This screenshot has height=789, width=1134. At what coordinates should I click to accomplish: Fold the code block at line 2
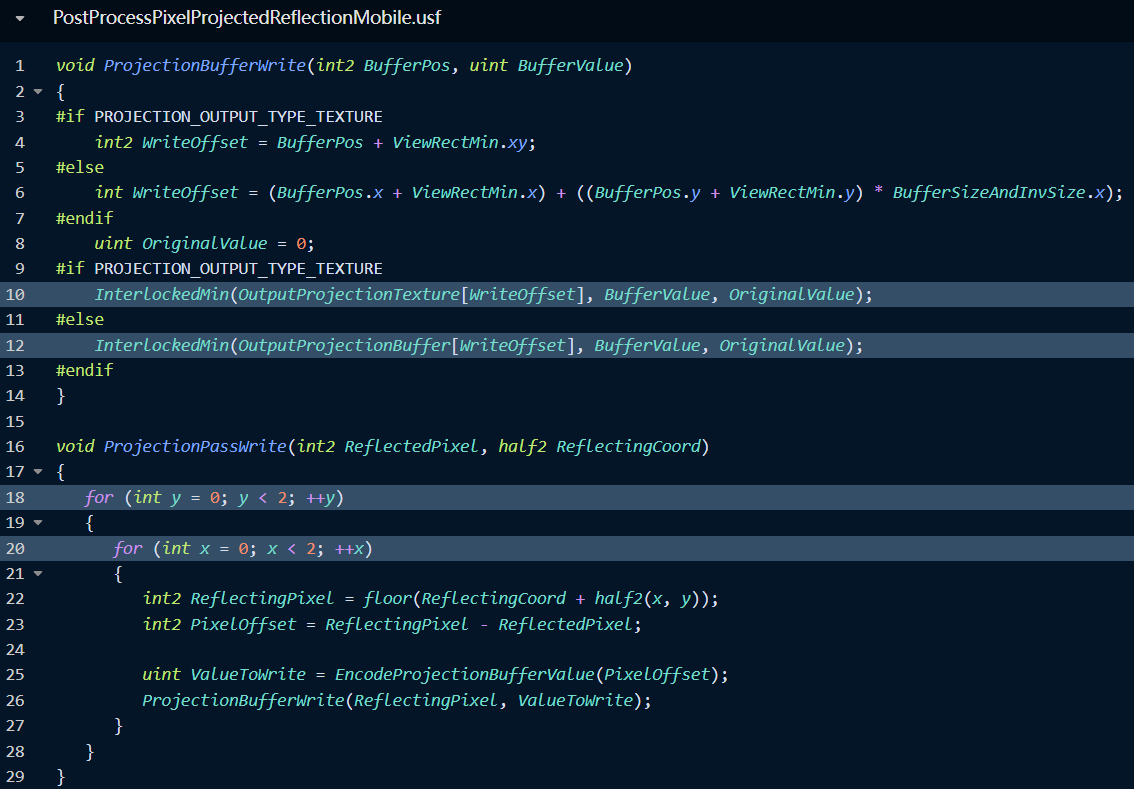tap(38, 92)
